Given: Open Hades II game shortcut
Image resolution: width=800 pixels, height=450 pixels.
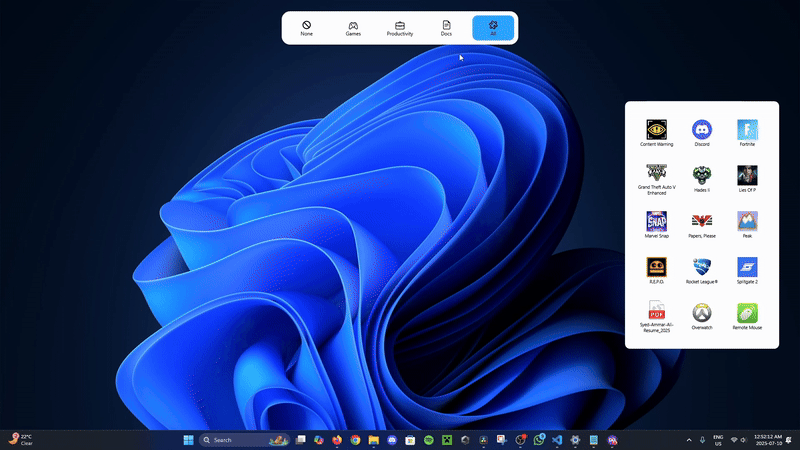Looking at the screenshot, I should tap(701, 176).
